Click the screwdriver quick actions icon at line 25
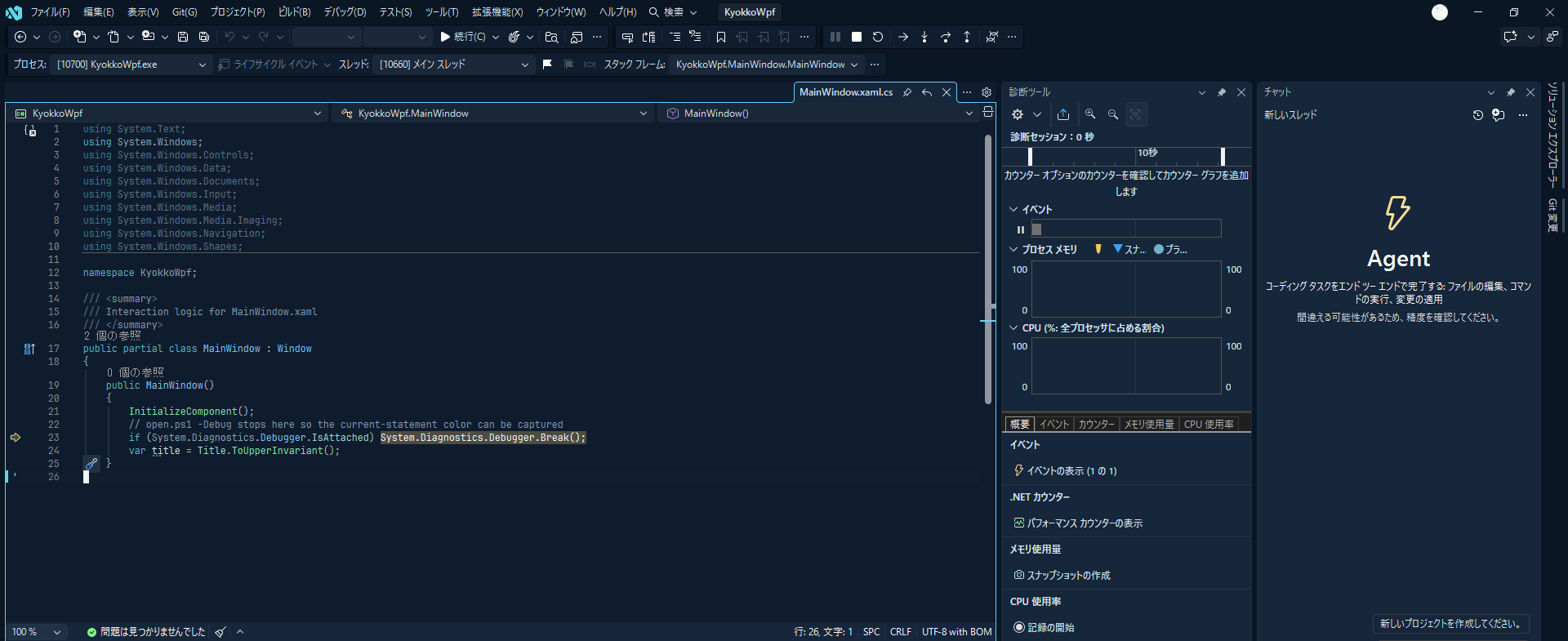Screen dimensions: 1568x641 pyautogui.click(x=91, y=464)
